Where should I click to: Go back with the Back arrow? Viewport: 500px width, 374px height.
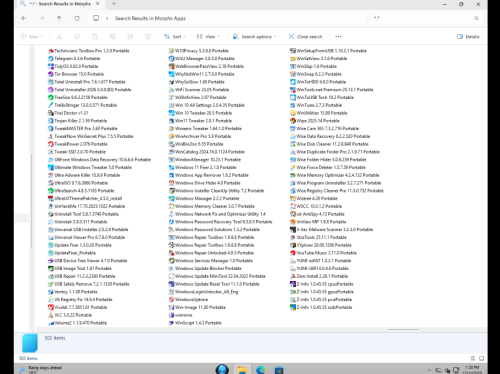pos(24,18)
